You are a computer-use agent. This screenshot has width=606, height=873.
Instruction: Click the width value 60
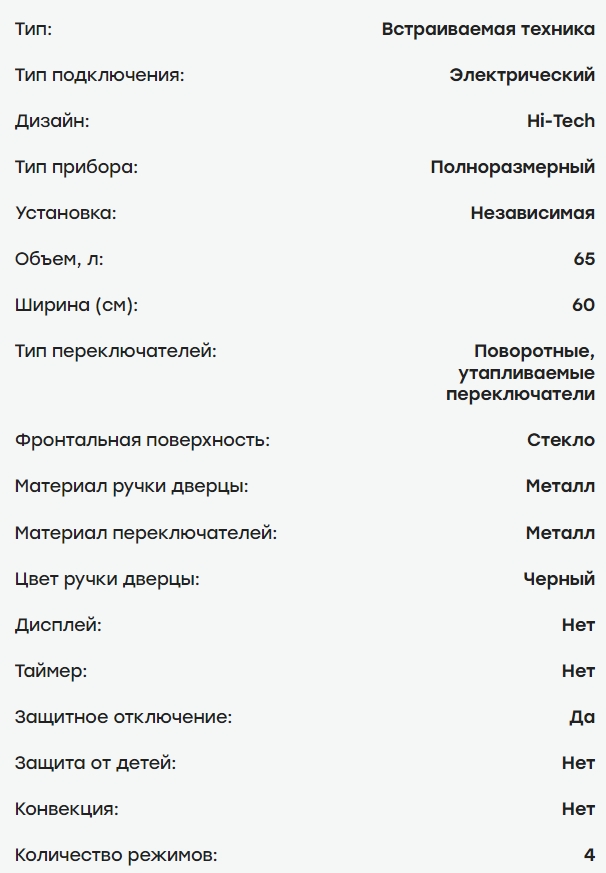[584, 305]
